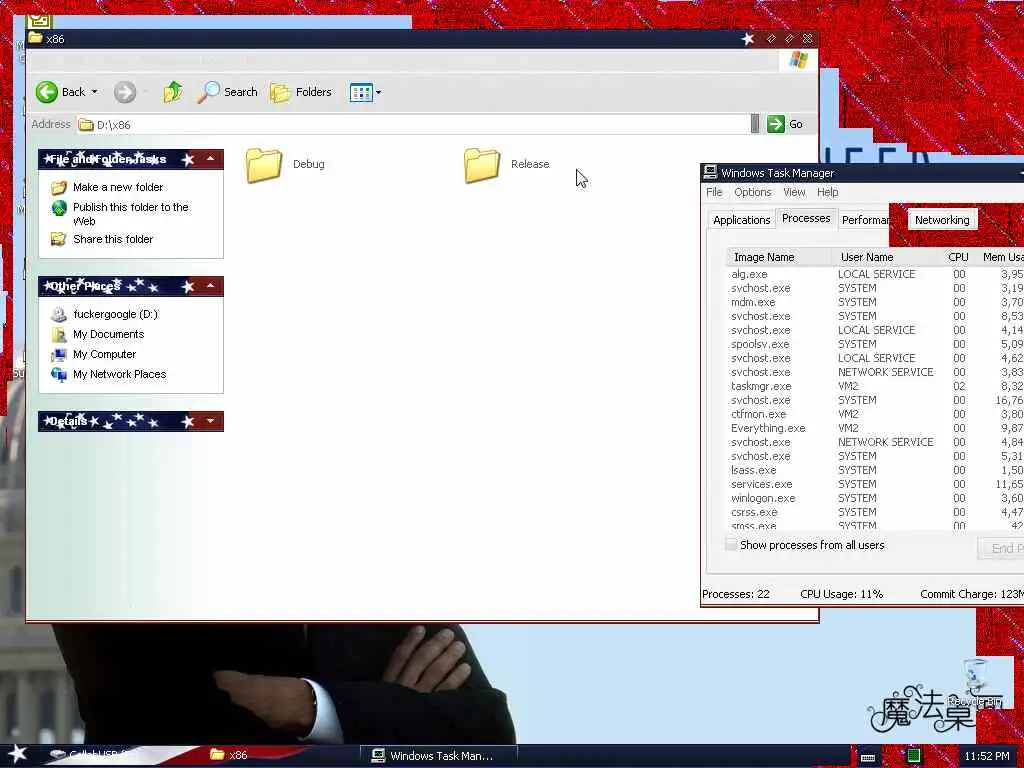Select the Release folder icon

tap(482, 165)
